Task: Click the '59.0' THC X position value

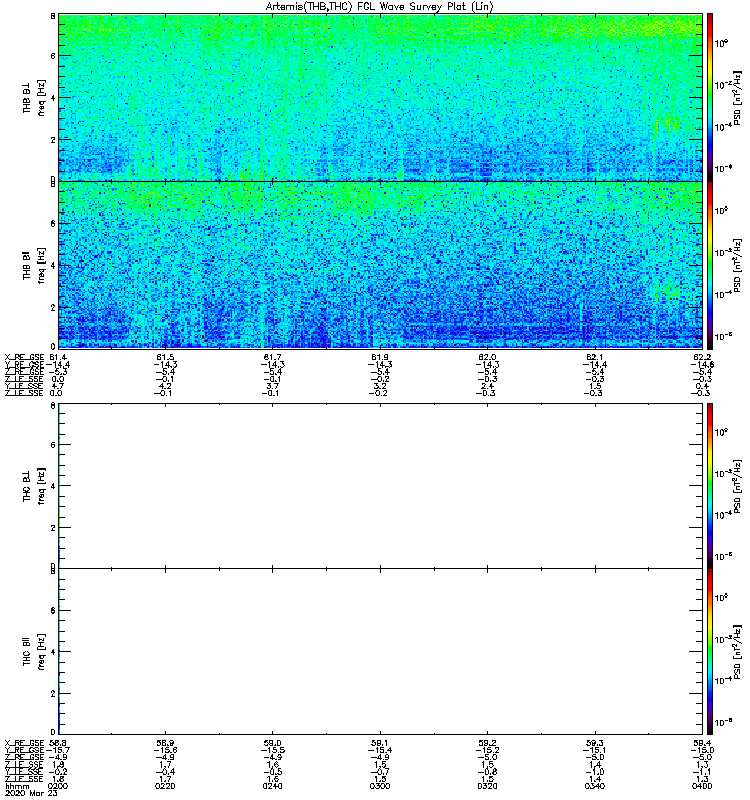Action: click(x=273, y=743)
